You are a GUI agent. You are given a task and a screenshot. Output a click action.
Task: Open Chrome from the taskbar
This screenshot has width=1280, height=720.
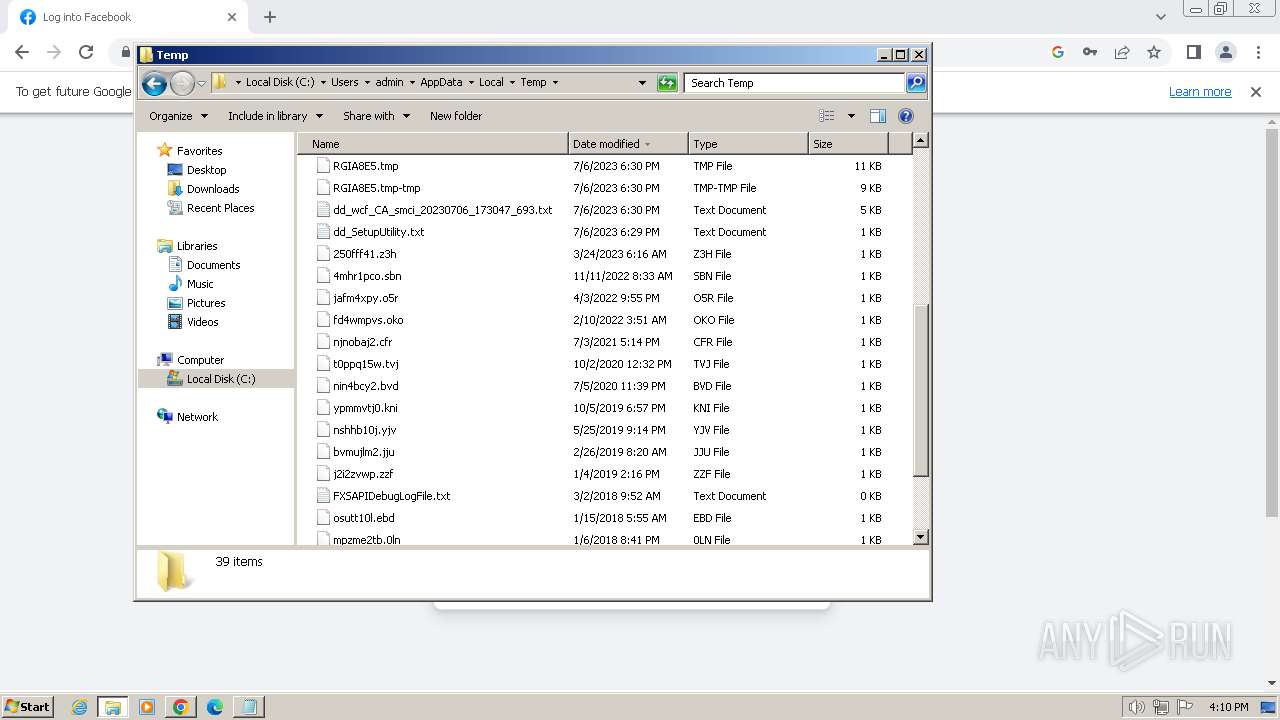coord(181,707)
